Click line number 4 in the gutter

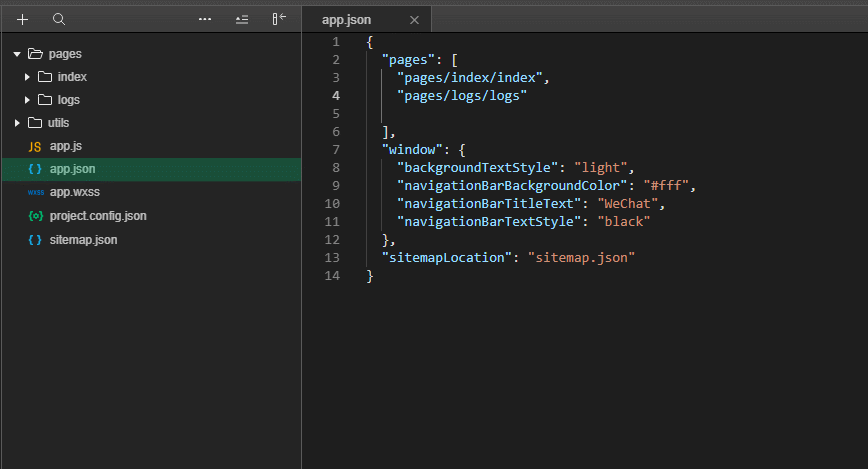(x=336, y=96)
